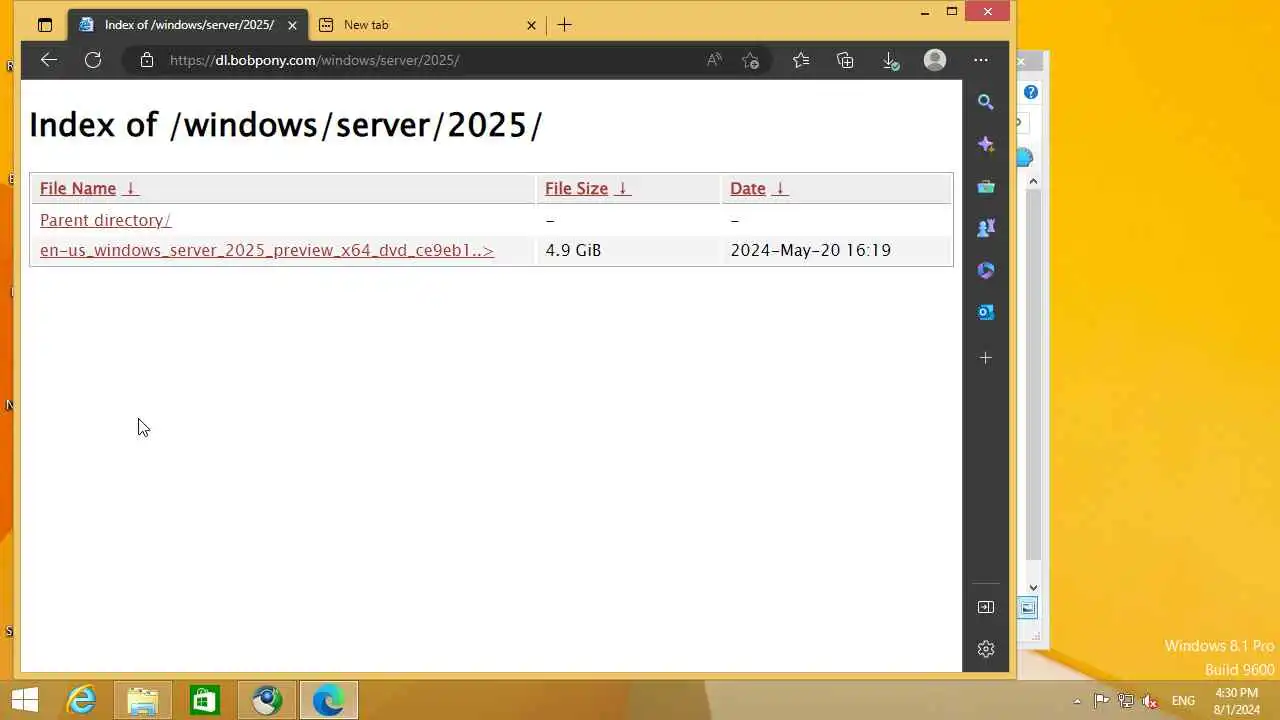Click Help icon in background window
Viewport: 1280px width, 720px height.
pyautogui.click(x=1031, y=92)
